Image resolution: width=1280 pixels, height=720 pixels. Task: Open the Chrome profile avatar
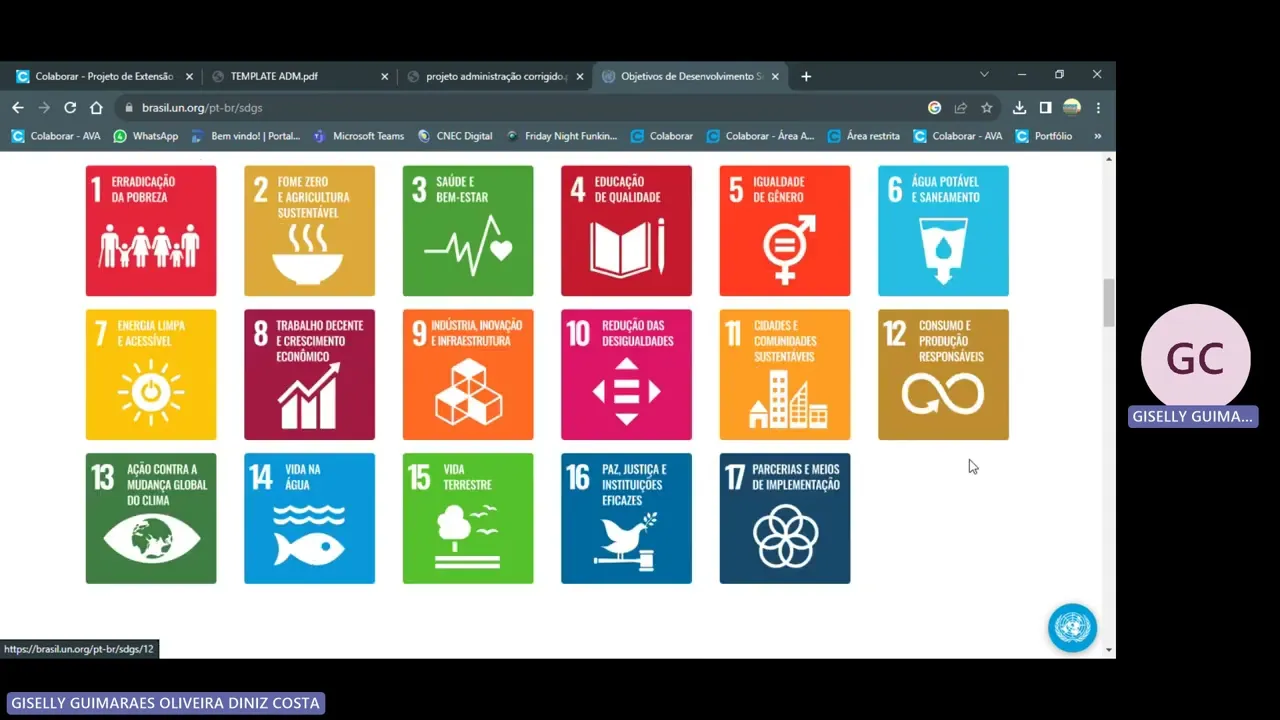(1072, 108)
